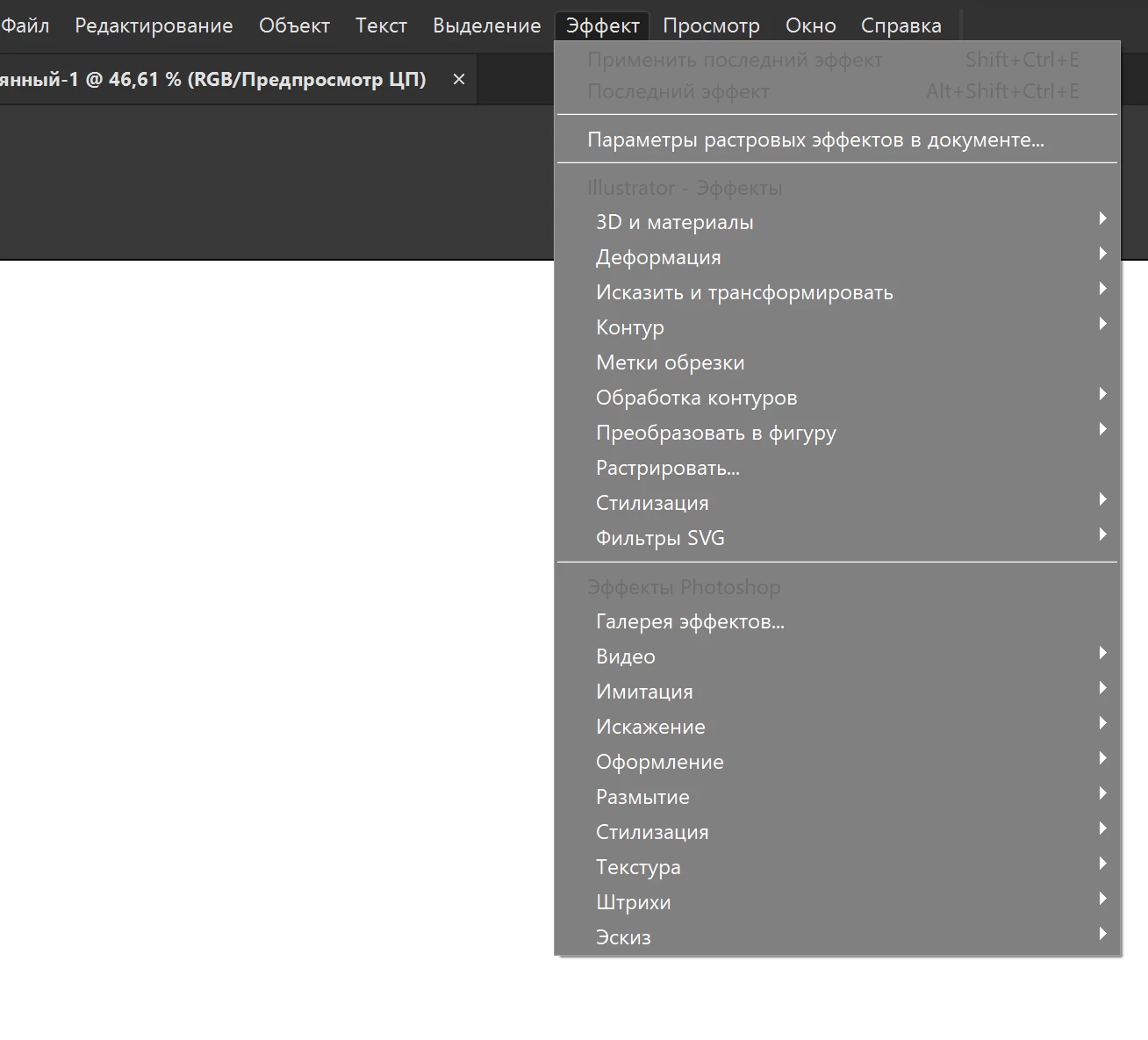1148x1040 pixels.
Task: Open Галерея эффектов...
Action: [837, 621]
